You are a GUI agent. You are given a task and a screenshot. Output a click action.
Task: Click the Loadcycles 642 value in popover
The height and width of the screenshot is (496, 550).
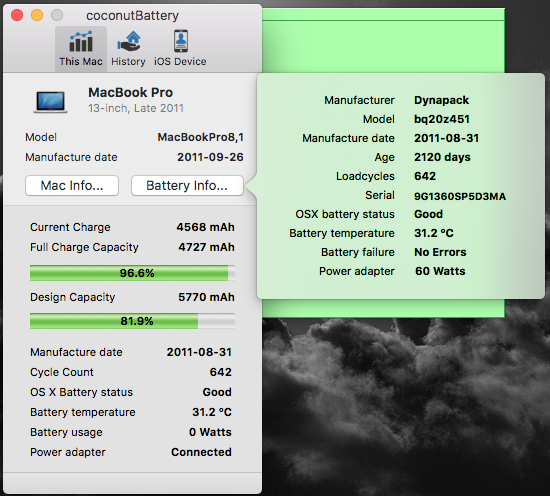coord(425,176)
